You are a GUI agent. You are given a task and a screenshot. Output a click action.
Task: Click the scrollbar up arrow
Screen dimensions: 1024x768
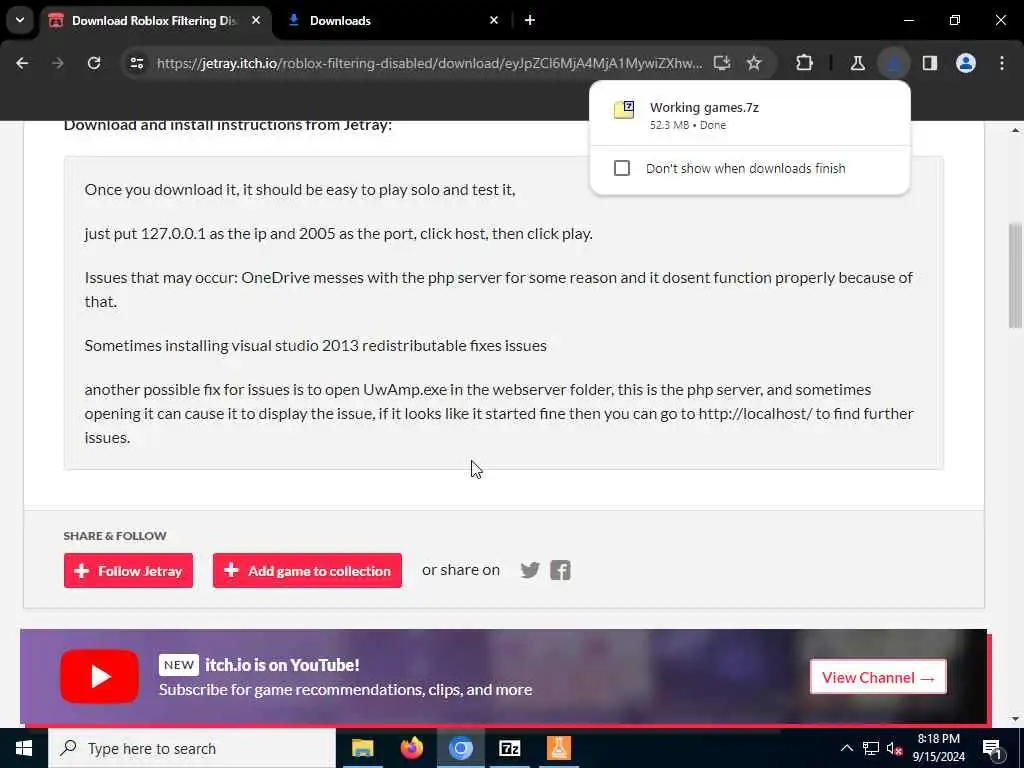[x=1015, y=130]
